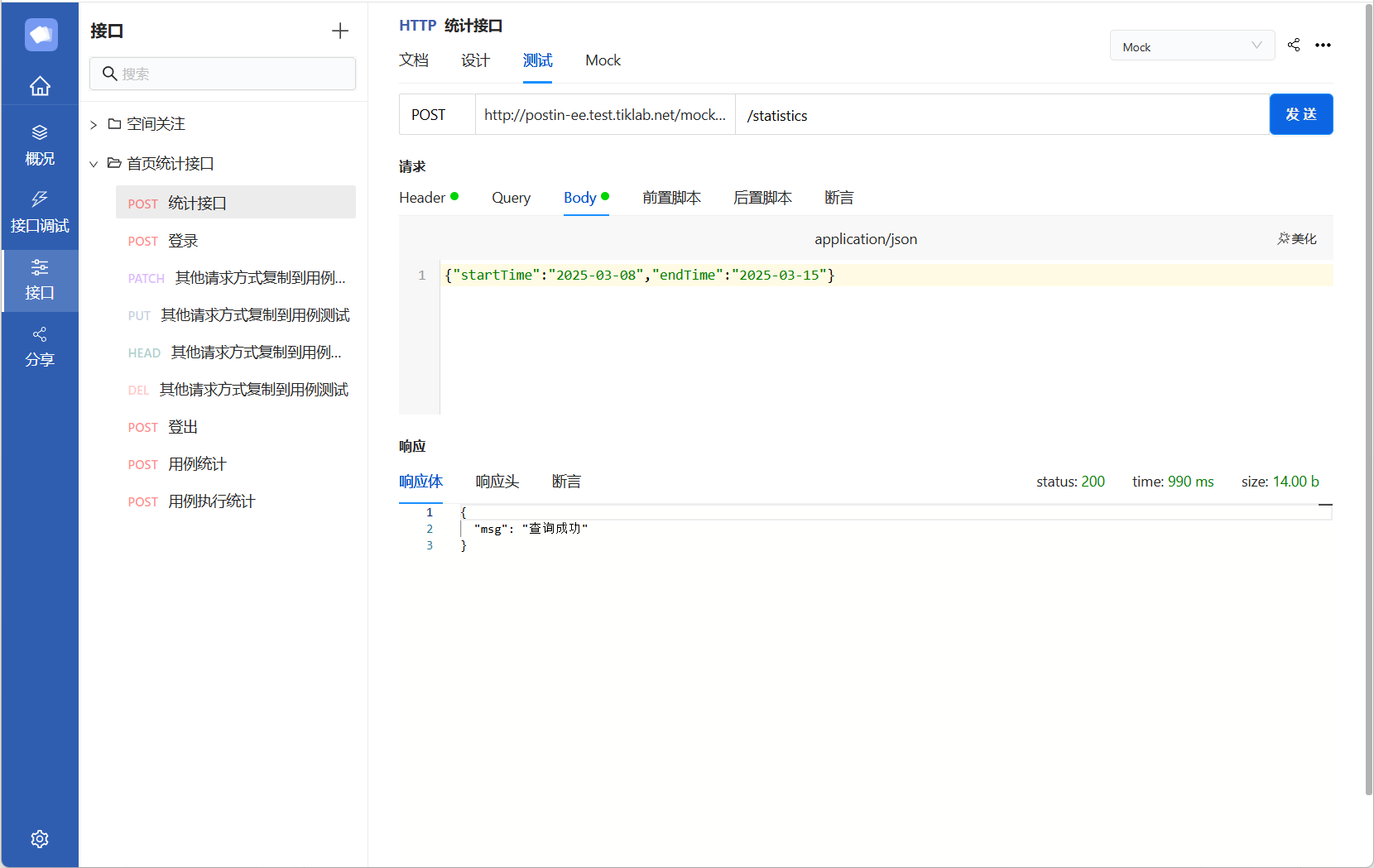Open the POST method selector
1374x868 pixels.
437,115
